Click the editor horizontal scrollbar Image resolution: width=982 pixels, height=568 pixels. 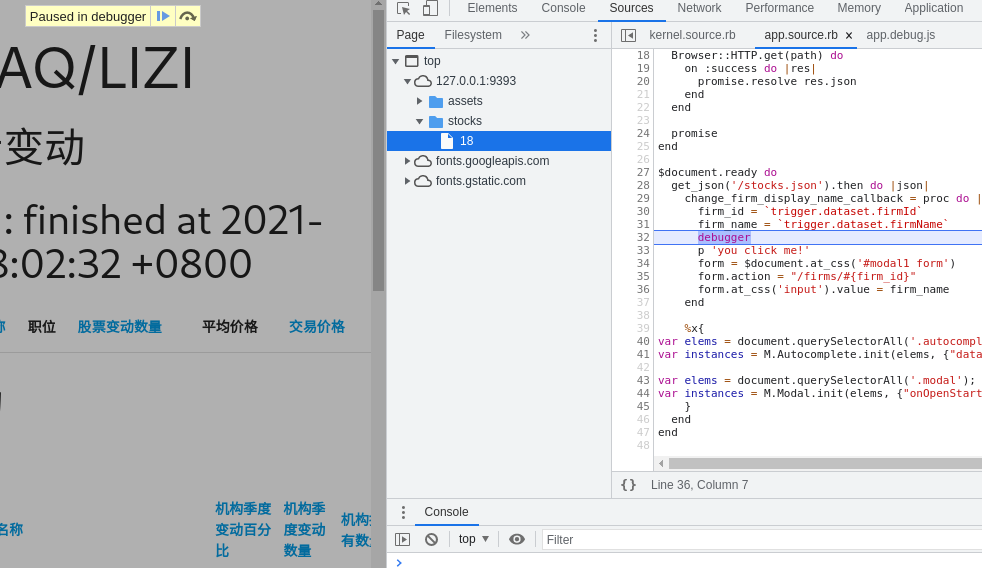pos(825,463)
